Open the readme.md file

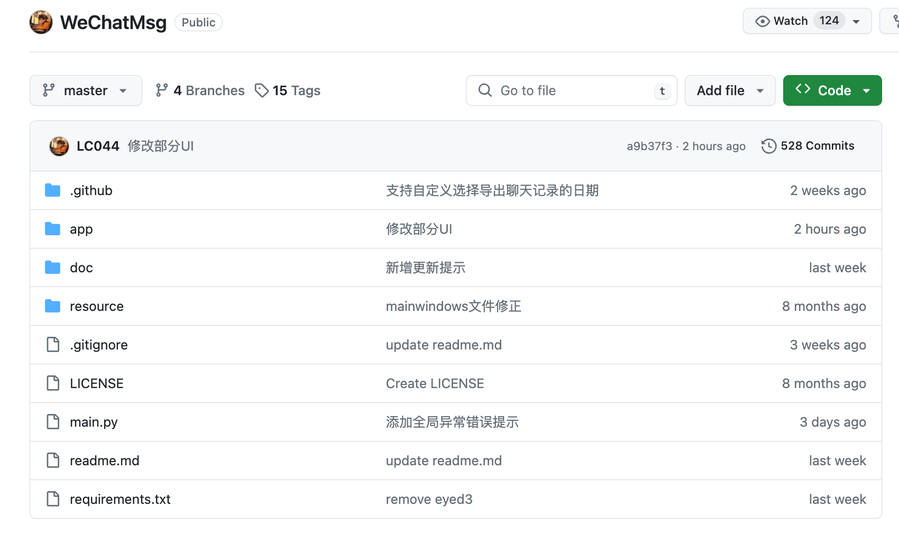tap(105, 461)
